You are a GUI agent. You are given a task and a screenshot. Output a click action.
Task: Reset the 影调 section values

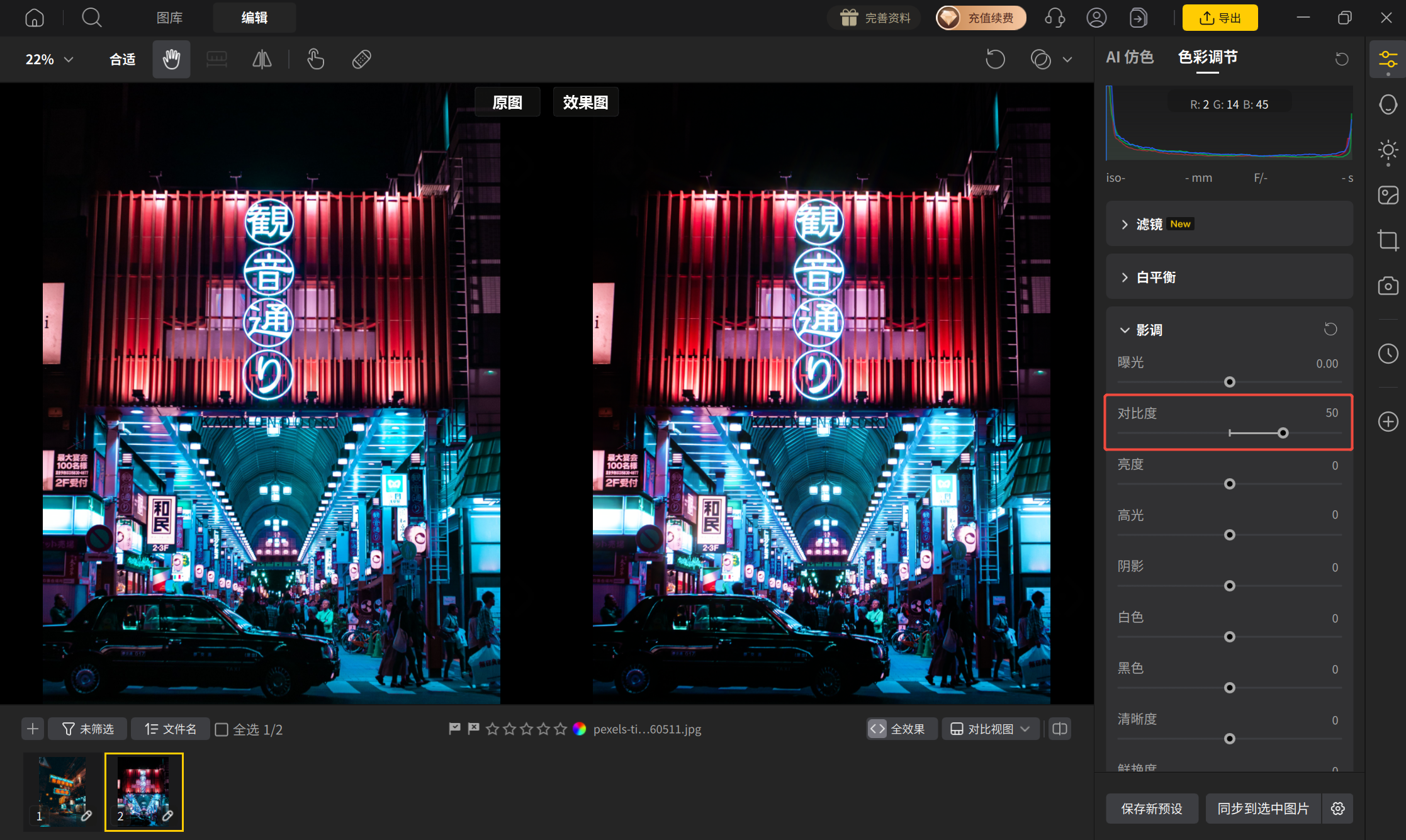pos(1330,329)
